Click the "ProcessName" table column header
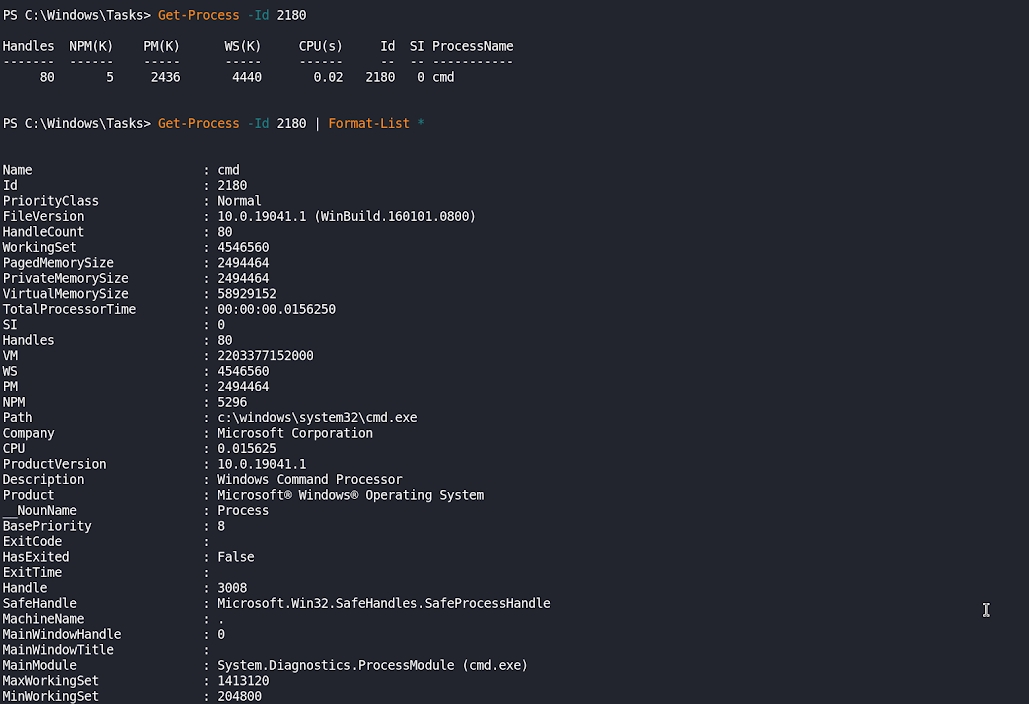This screenshot has width=1029, height=704. pyautogui.click(x=472, y=46)
